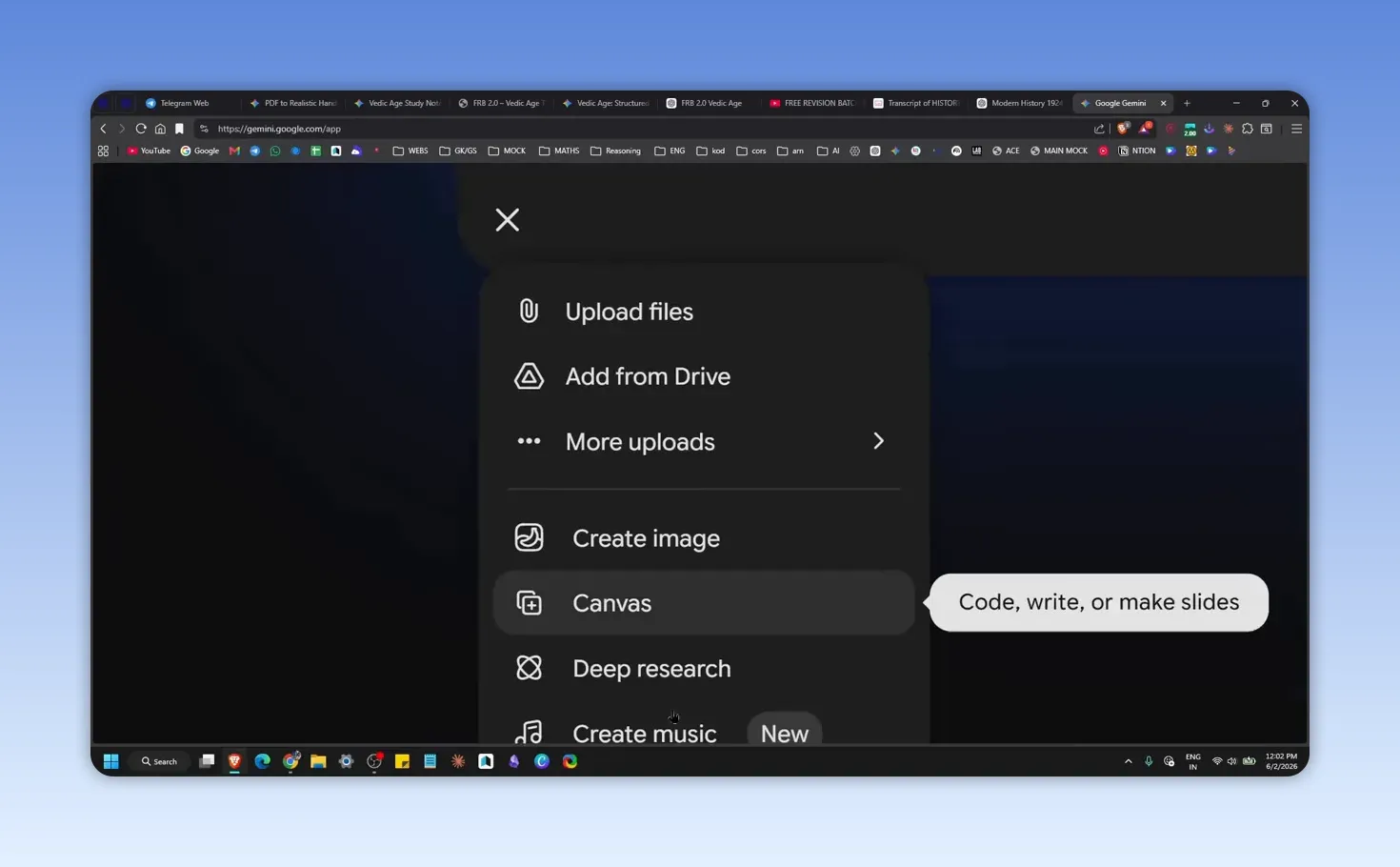The image size is (1400, 867).
Task: Click the bookmarks apps grid icon
Action: (103, 151)
